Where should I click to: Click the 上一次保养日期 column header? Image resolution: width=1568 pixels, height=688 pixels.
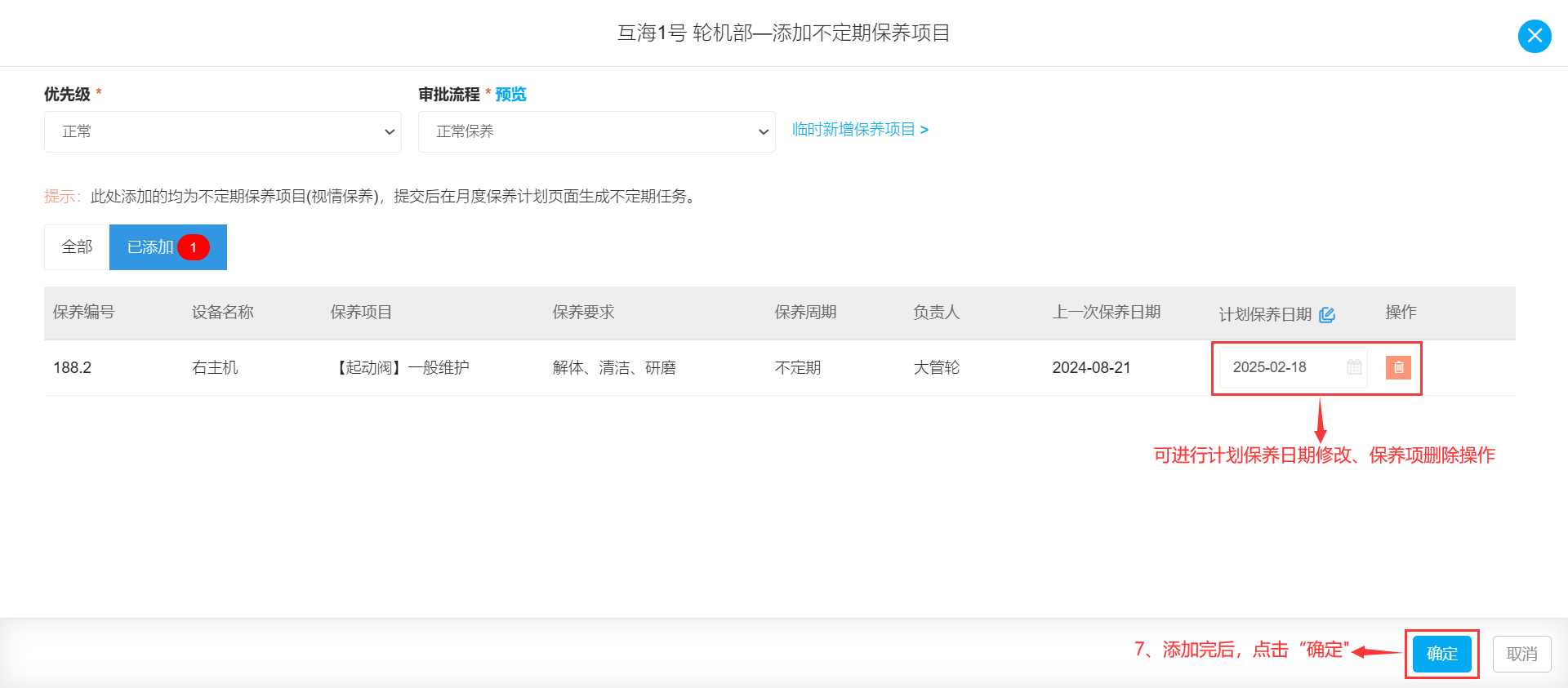(x=1107, y=313)
